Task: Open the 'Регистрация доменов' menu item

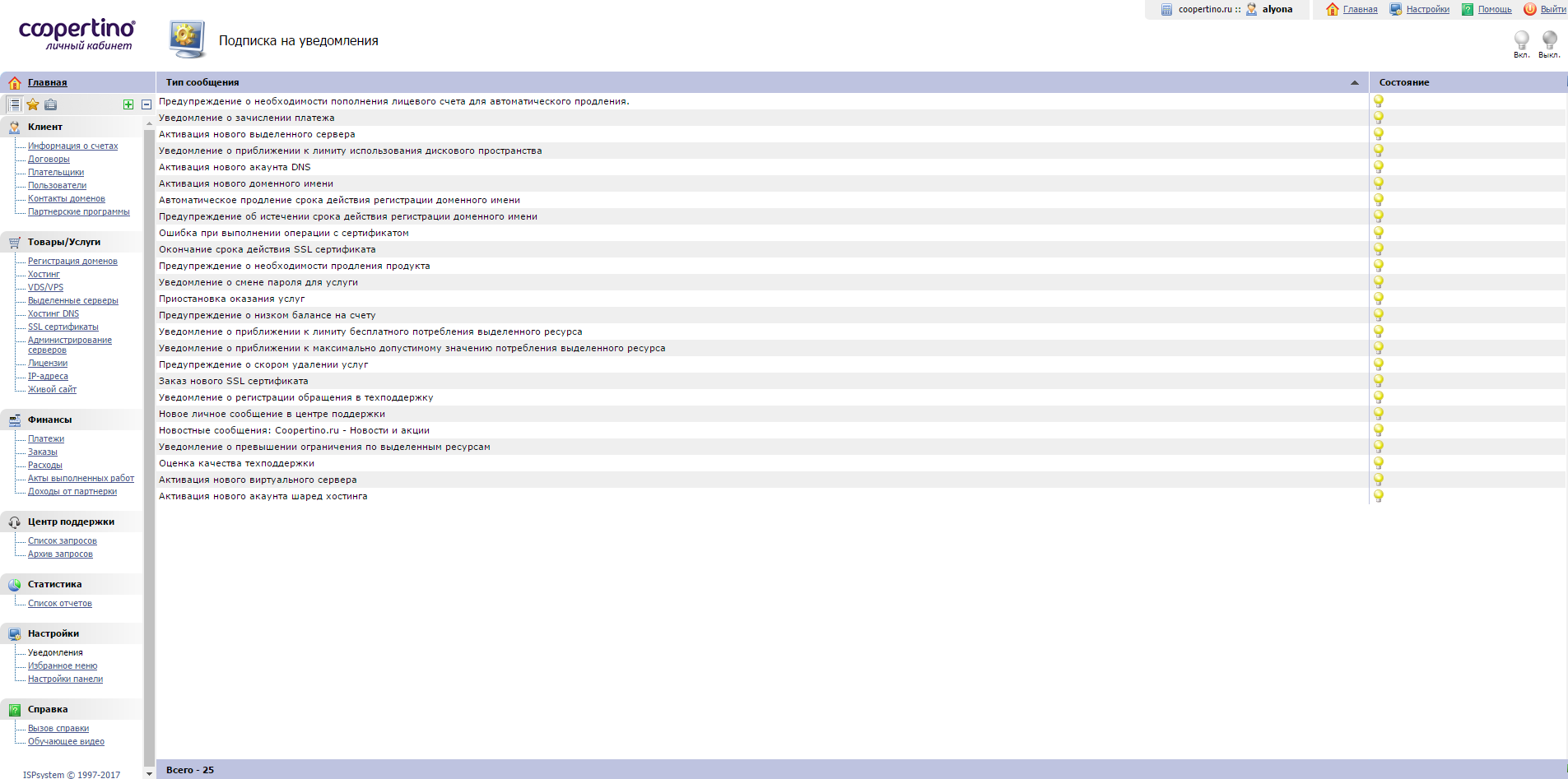Action: (72, 261)
